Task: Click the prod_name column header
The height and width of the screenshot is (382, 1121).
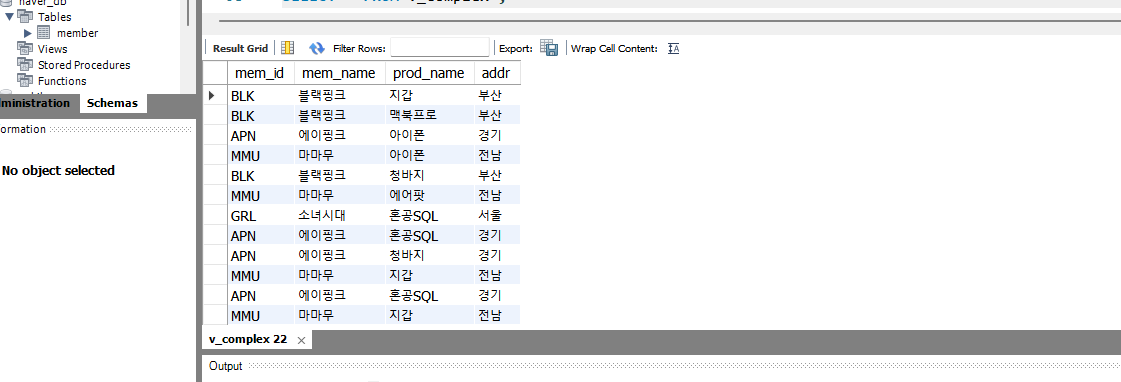Action: click(x=429, y=73)
